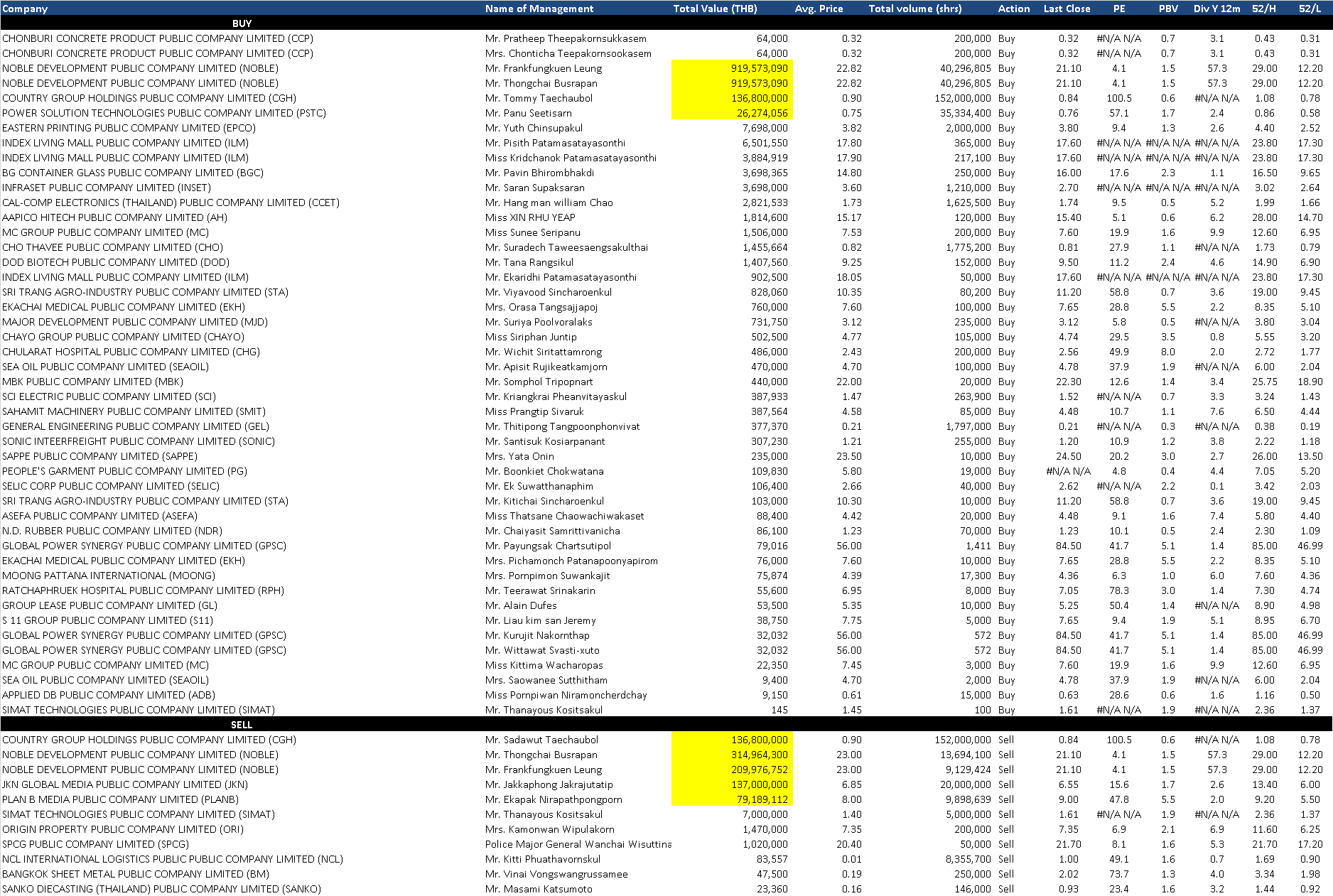Select Mr. Somphol Tripopnart name cell

(539, 382)
